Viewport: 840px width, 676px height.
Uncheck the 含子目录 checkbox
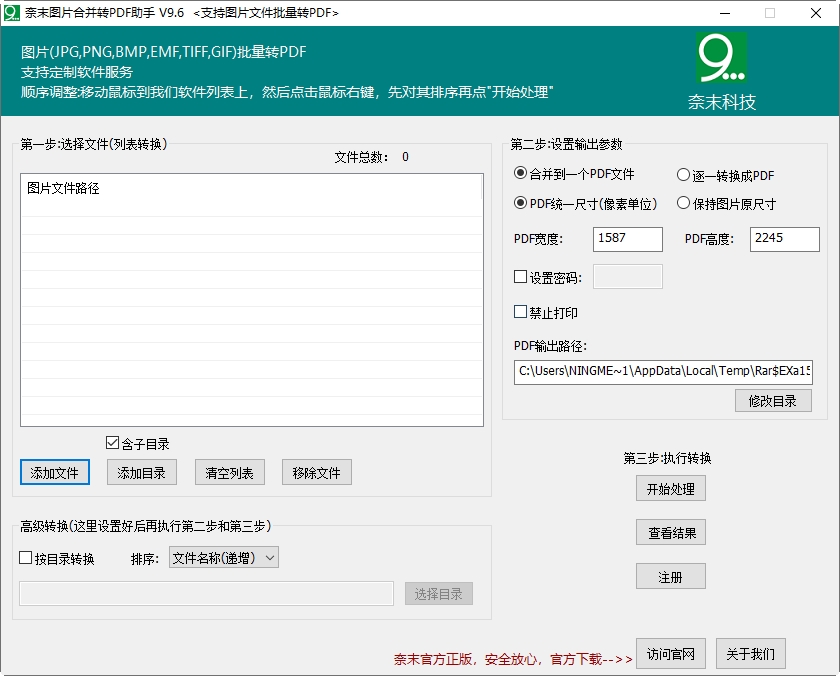(112, 443)
